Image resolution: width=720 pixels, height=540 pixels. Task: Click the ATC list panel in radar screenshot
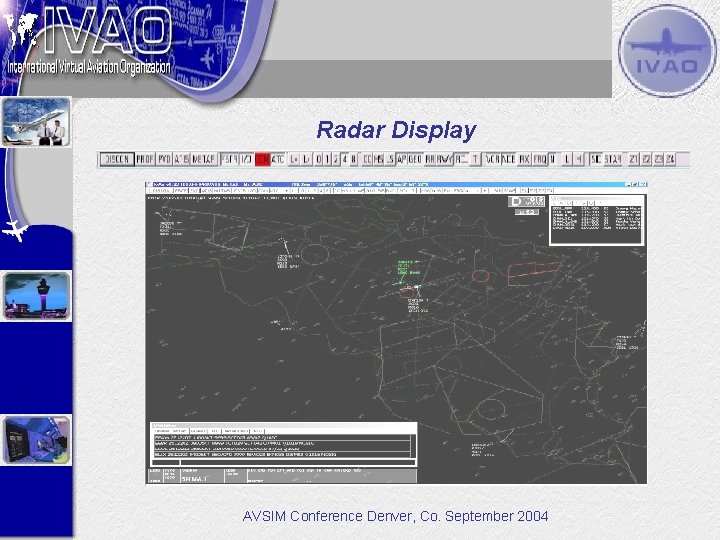click(x=596, y=220)
